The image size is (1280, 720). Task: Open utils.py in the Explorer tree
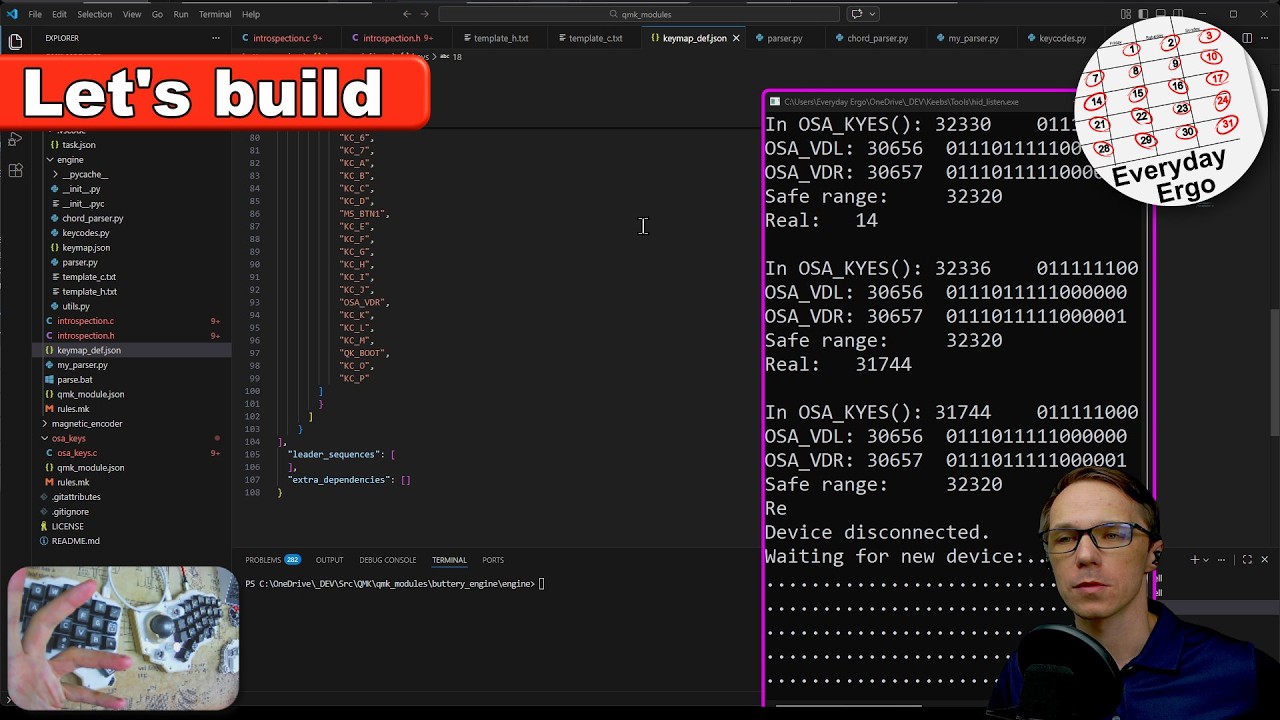click(76, 306)
